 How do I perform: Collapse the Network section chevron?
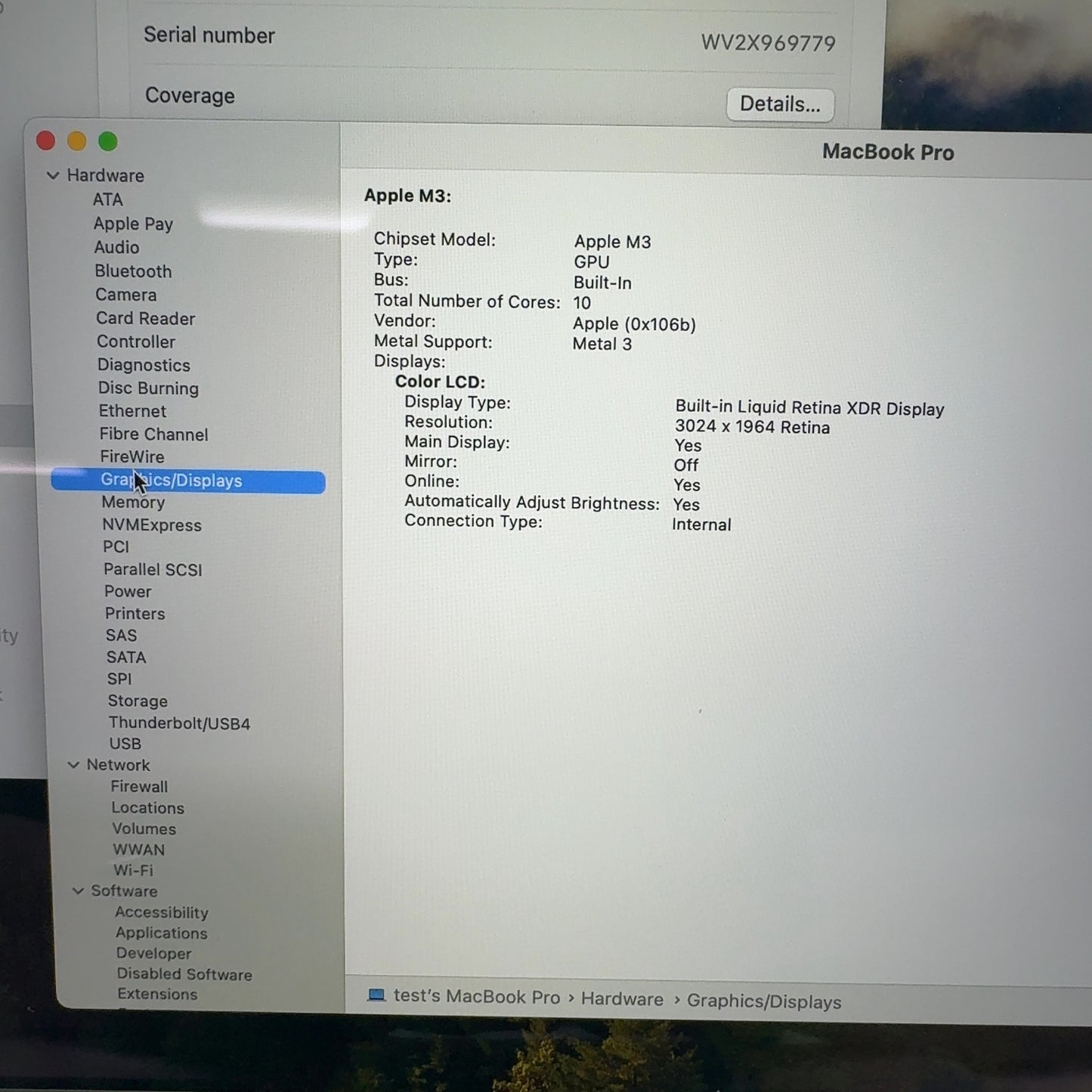pyautogui.click(x=74, y=765)
